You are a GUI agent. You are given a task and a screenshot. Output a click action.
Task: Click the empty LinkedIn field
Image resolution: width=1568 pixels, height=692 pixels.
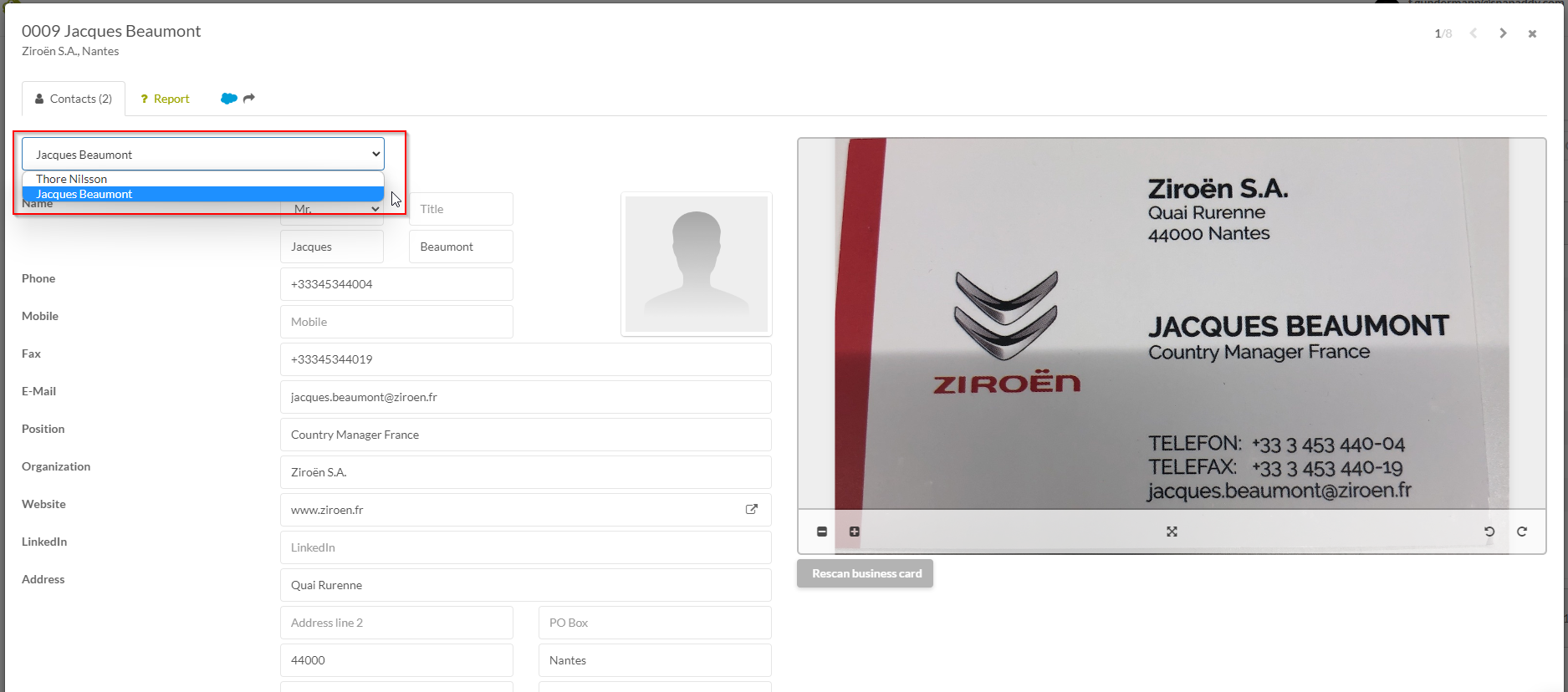526,547
